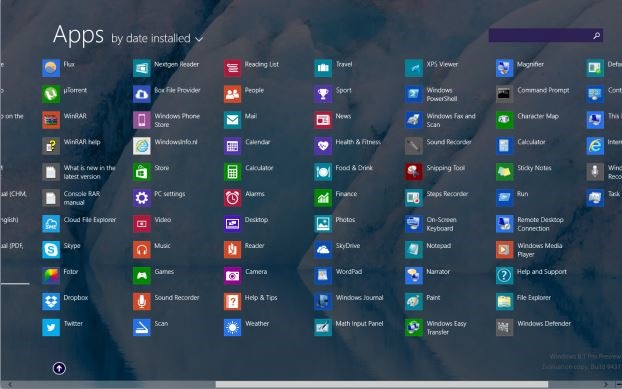Open Character Map icon

[505, 120]
